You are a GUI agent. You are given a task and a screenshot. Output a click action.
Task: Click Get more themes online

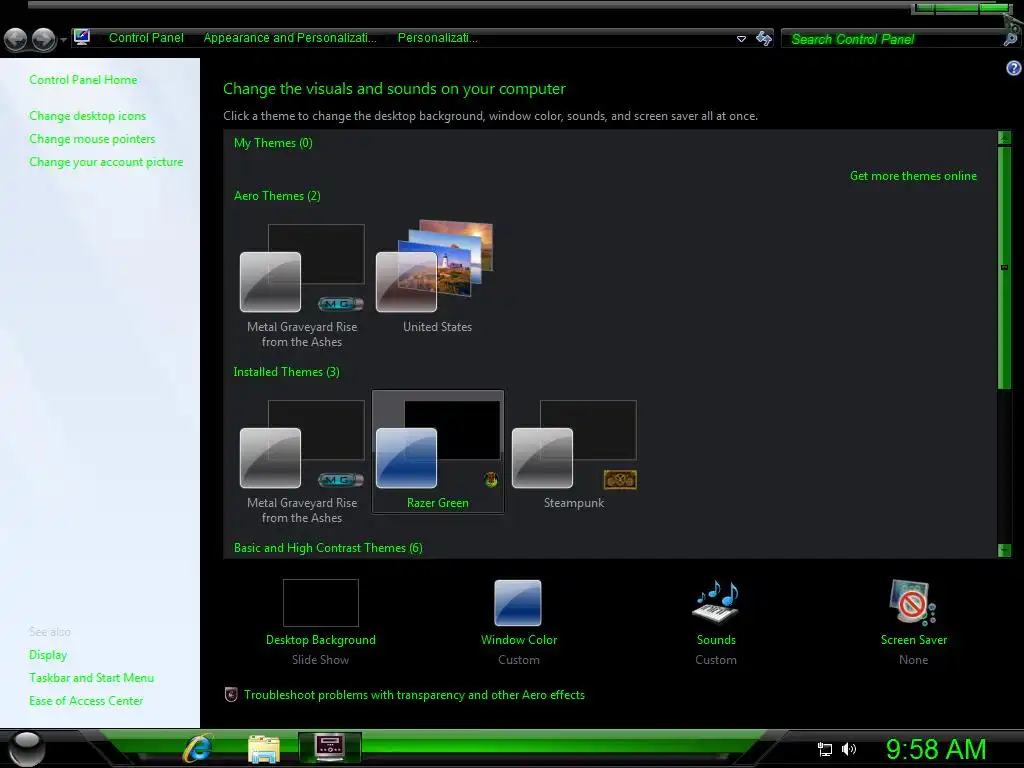(913, 176)
